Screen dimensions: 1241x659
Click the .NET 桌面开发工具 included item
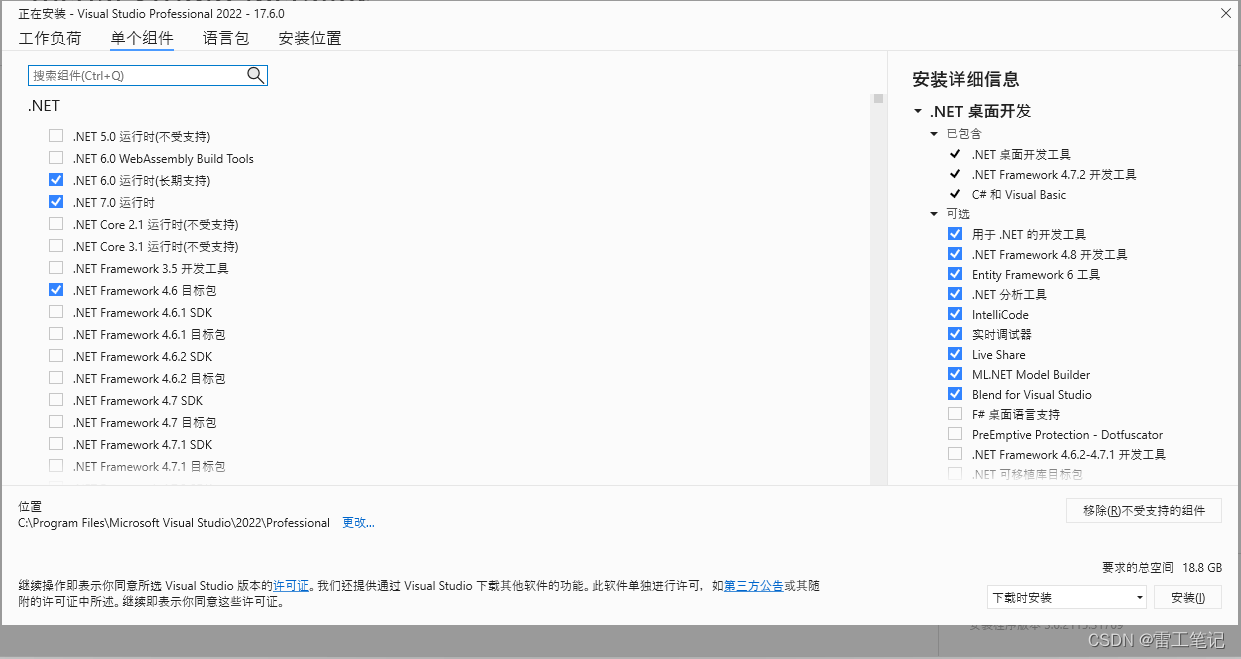pyautogui.click(x=1021, y=154)
